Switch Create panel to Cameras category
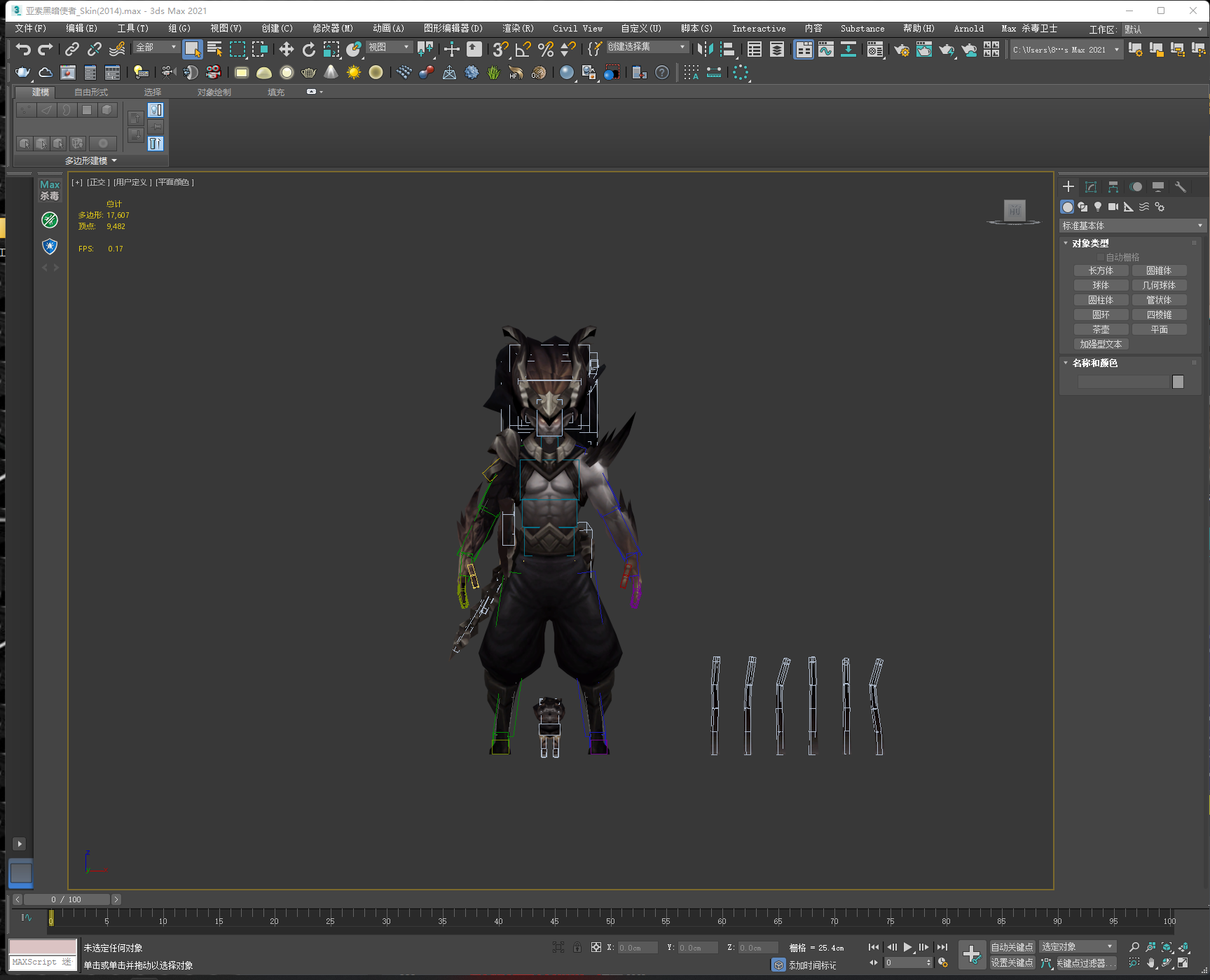Image resolution: width=1210 pixels, height=980 pixels. tap(1113, 207)
